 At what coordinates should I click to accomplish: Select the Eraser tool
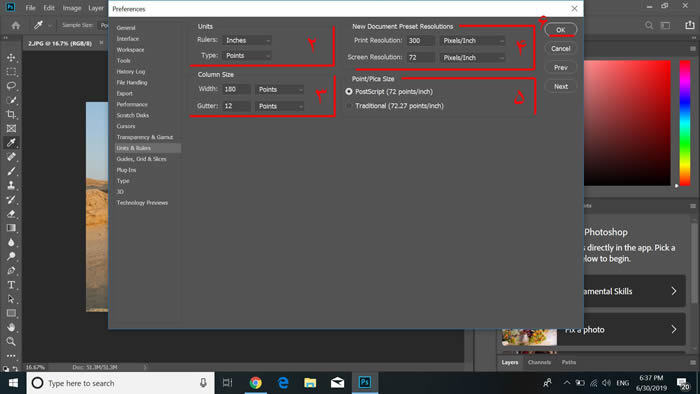(x=11, y=214)
